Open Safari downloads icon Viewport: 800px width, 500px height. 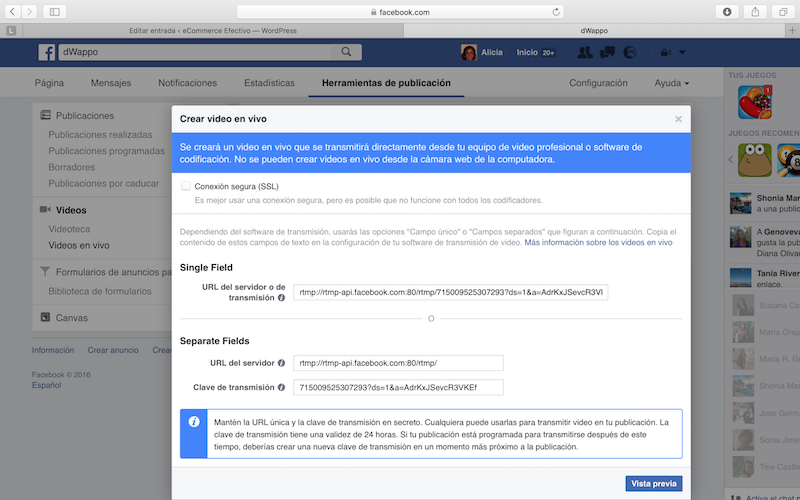point(727,12)
